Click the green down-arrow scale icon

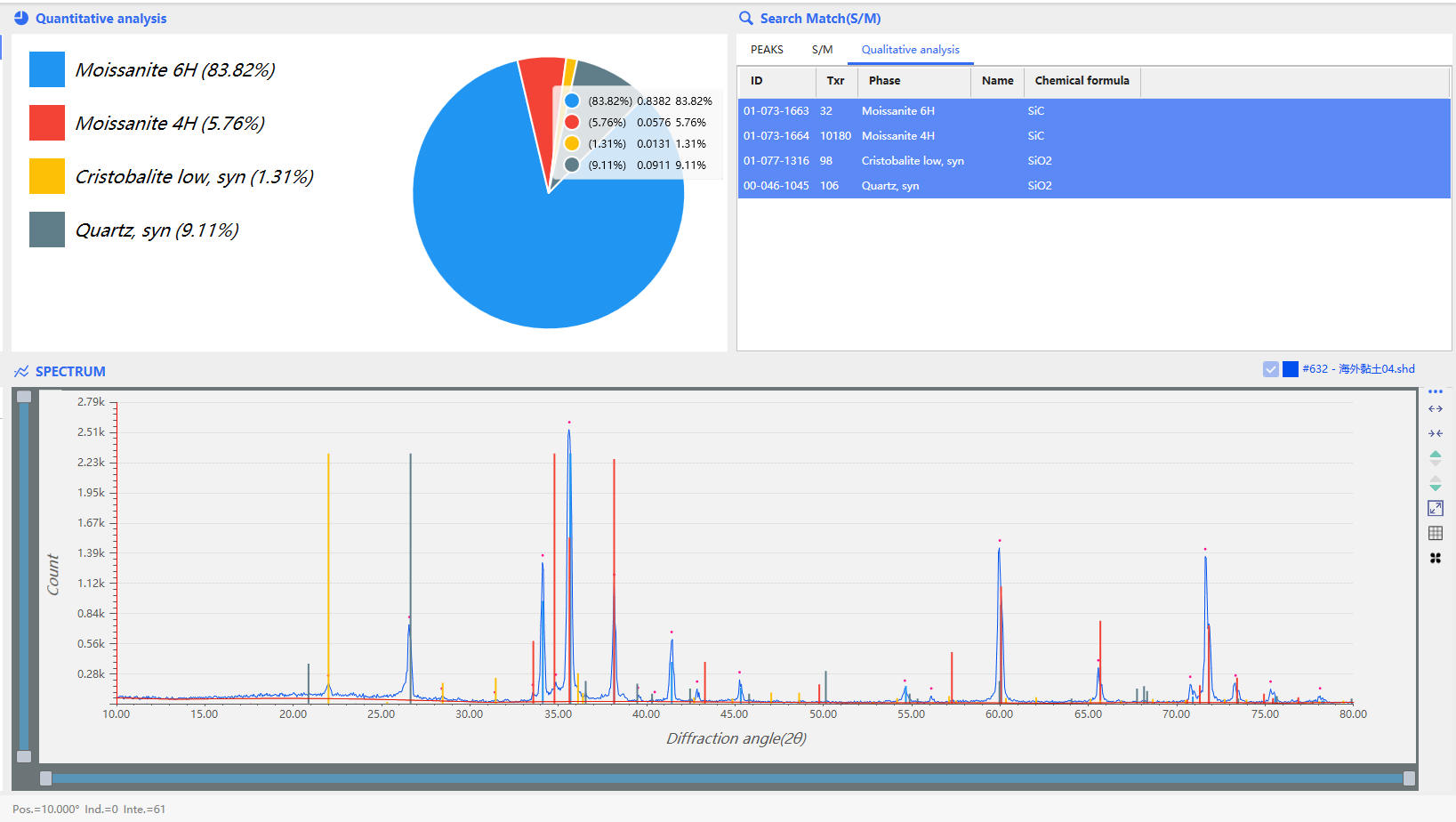click(1435, 484)
